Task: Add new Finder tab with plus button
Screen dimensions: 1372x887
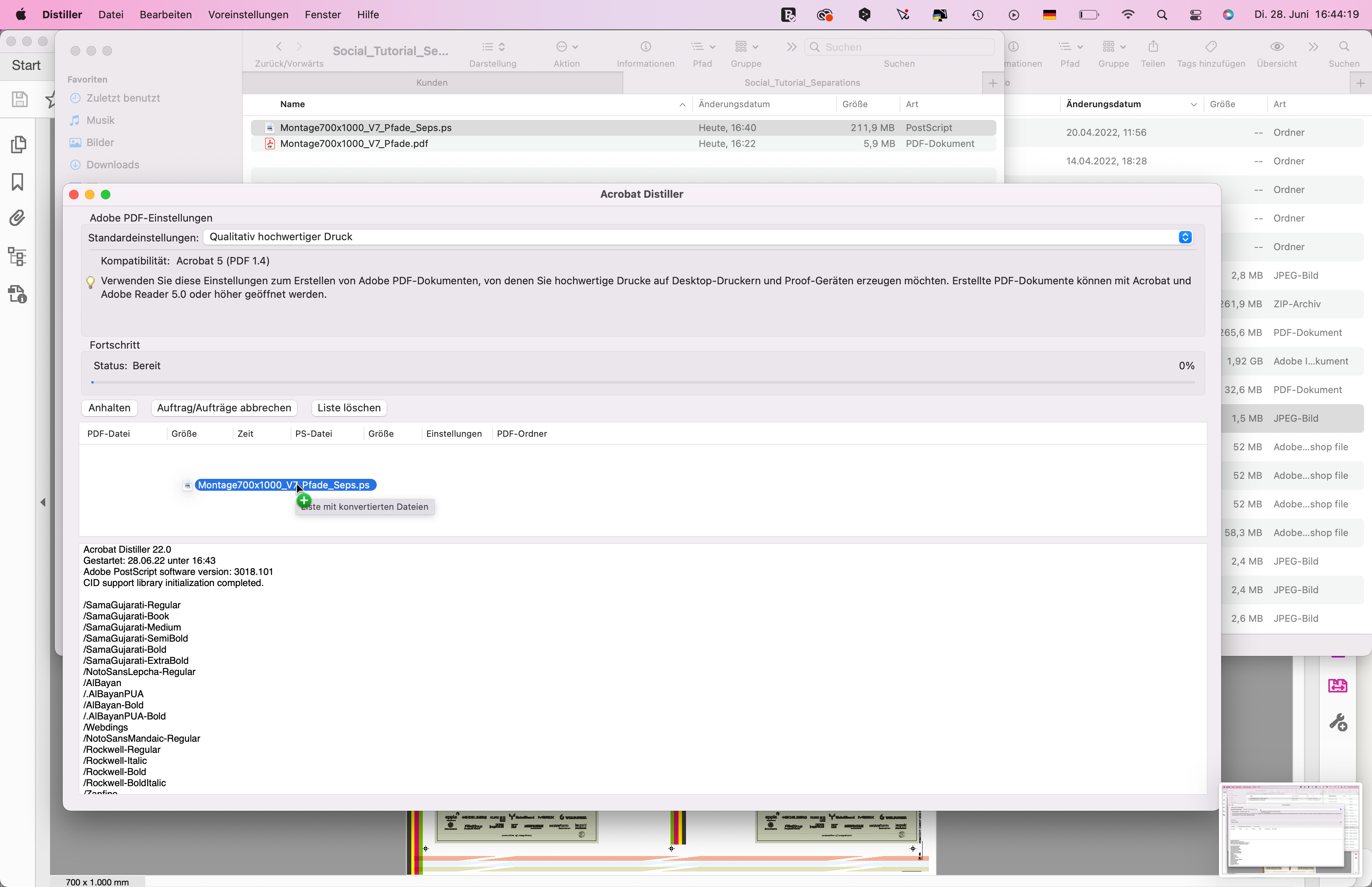Action: pyautogui.click(x=992, y=83)
